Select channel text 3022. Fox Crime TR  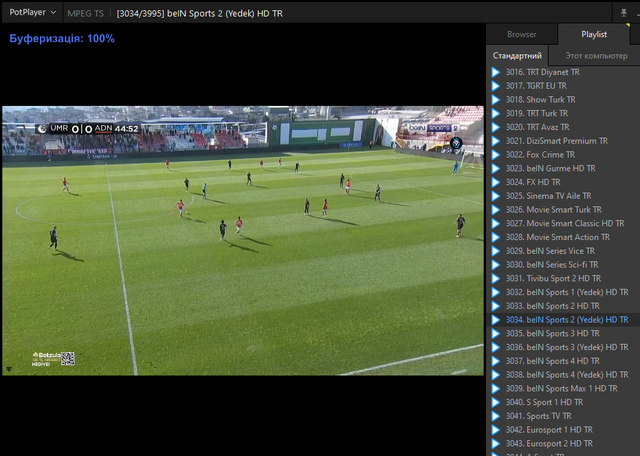[540, 155]
